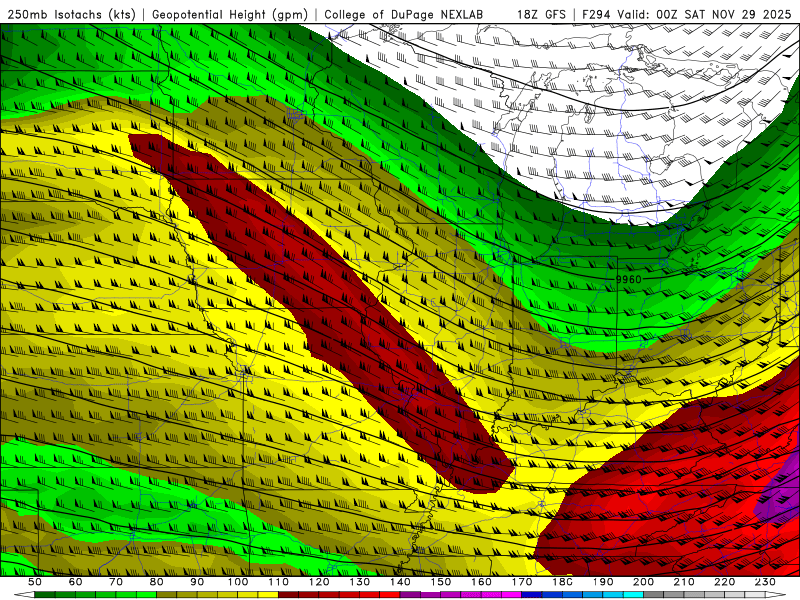The height and width of the screenshot is (600, 800).
Task: Click the 160 value on the color scale
Action: tap(482, 582)
